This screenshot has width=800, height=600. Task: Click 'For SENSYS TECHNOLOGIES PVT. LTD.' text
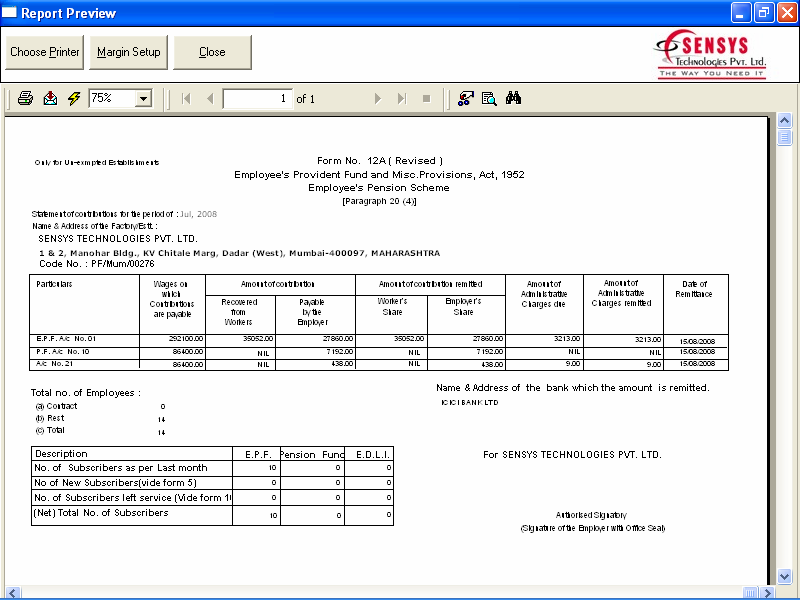pyautogui.click(x=572, y=455)
